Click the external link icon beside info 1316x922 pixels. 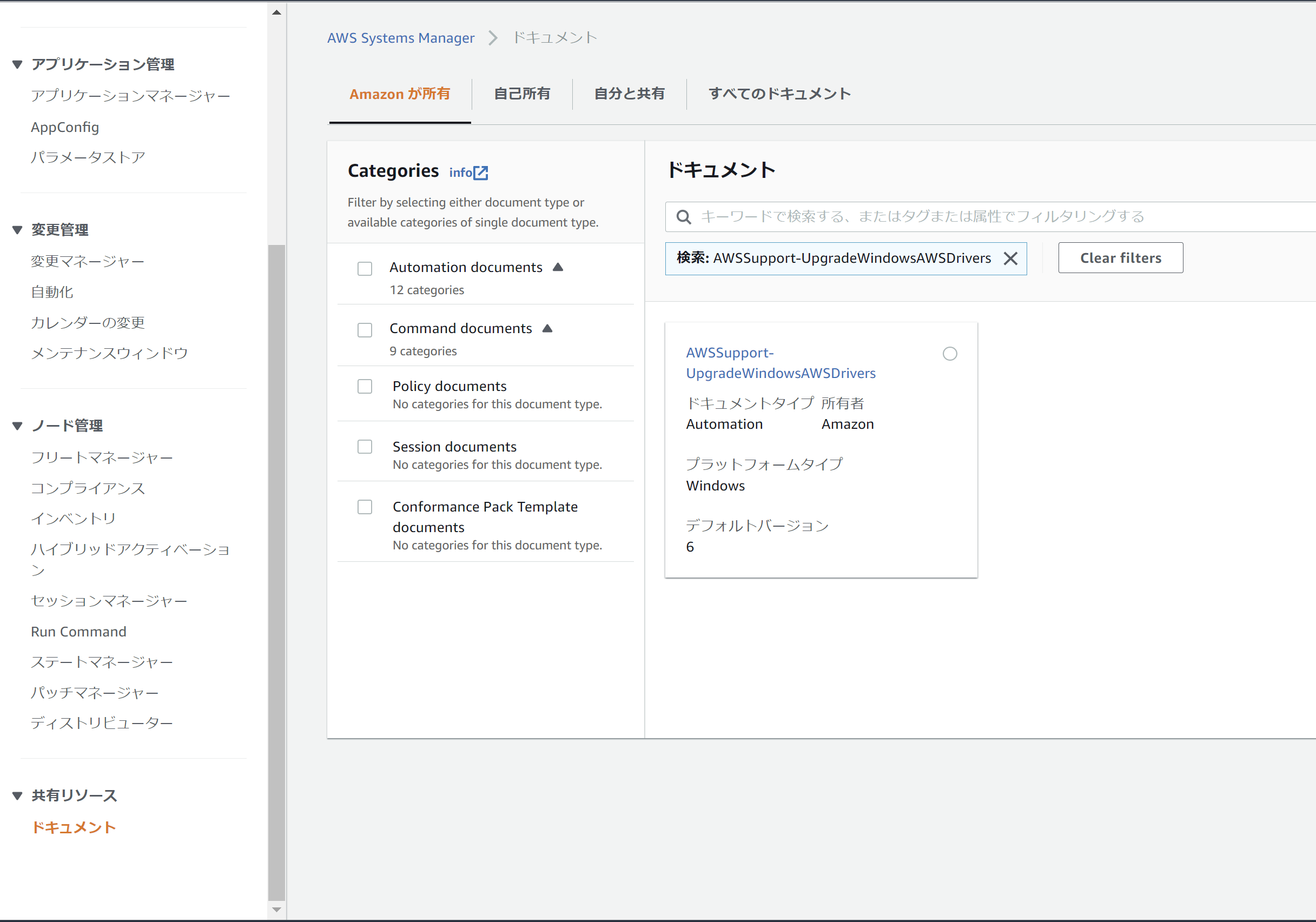(481, 173)
